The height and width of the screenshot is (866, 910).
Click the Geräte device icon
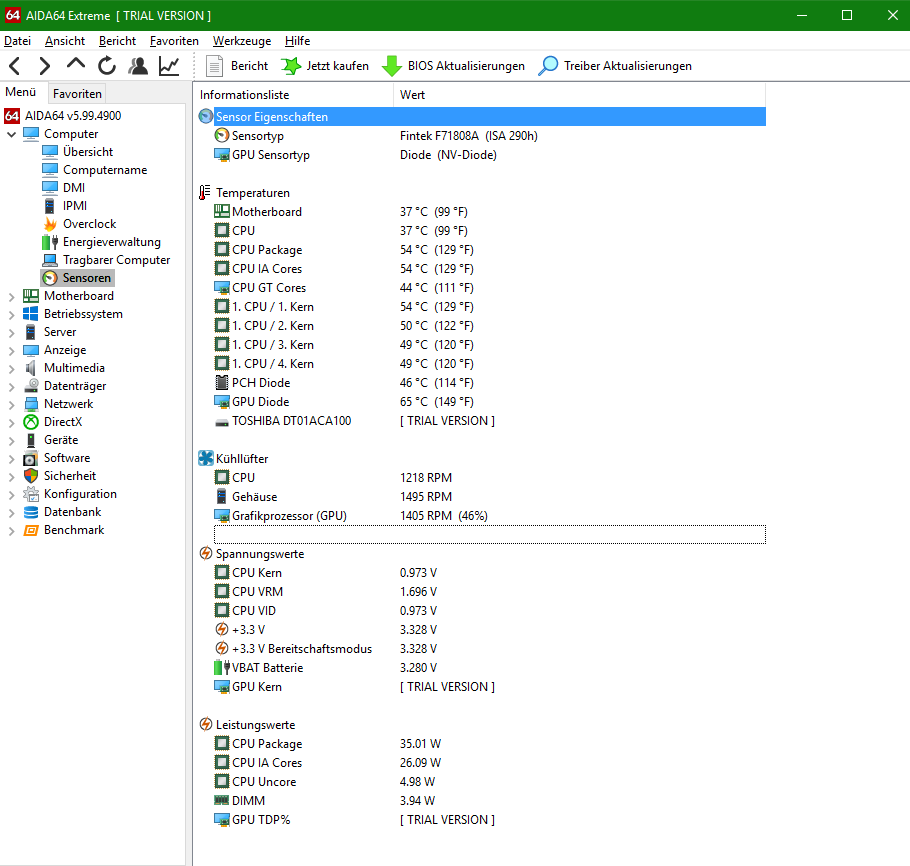[31, 440]
